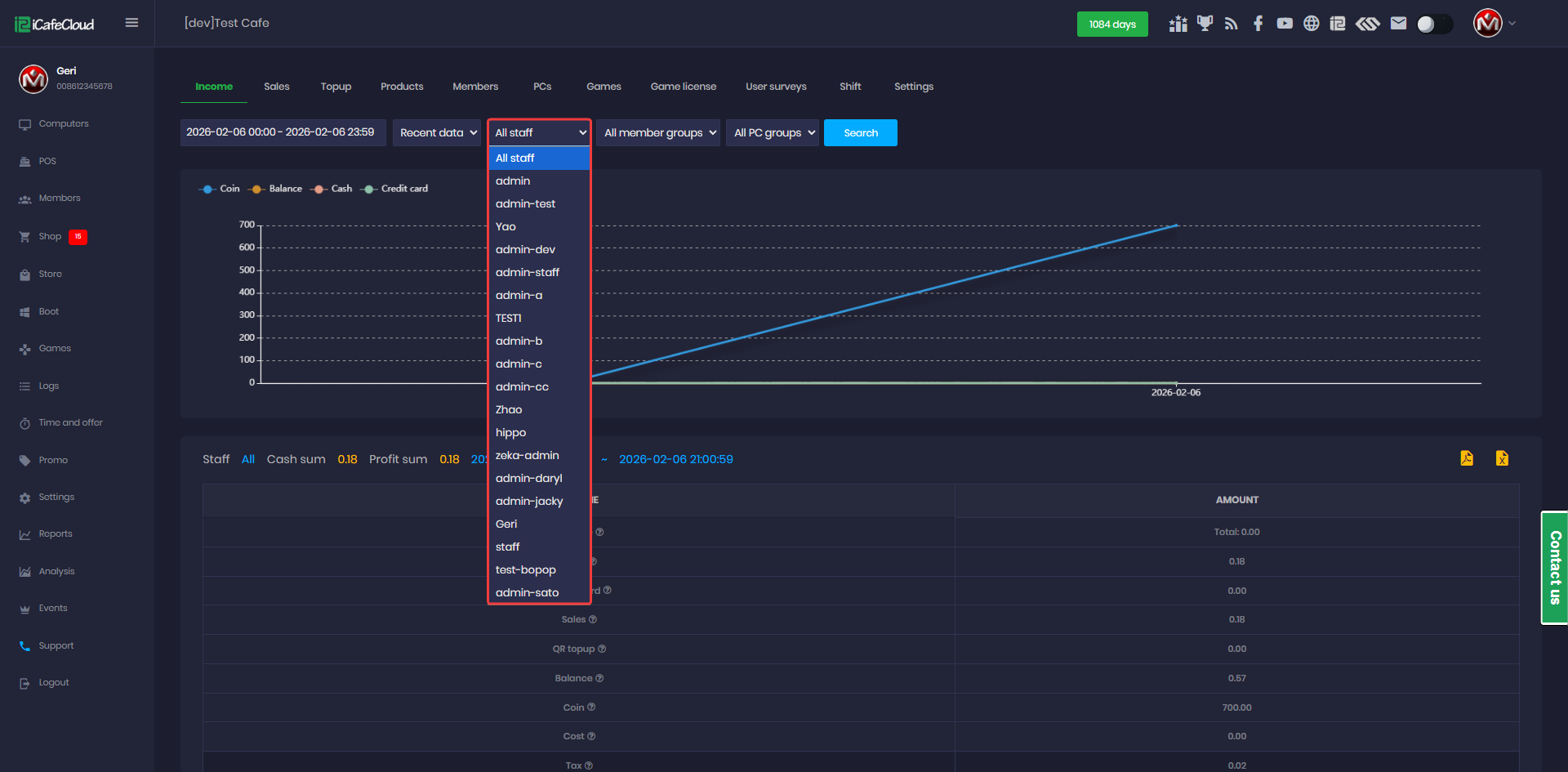Image resolution: width=1568 pixels, height=772 pixels.
Task: Export report as Excel icon
Action: point(1502,458)
